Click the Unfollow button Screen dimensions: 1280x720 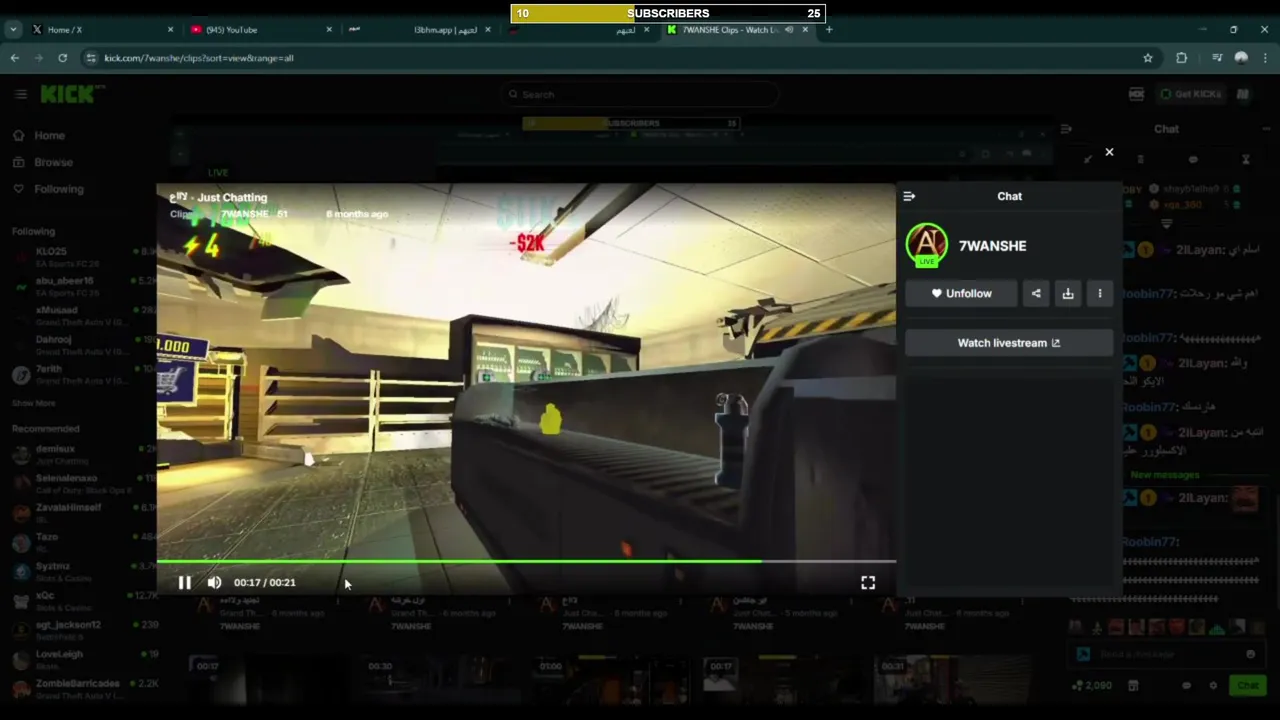tap(961, 293)
